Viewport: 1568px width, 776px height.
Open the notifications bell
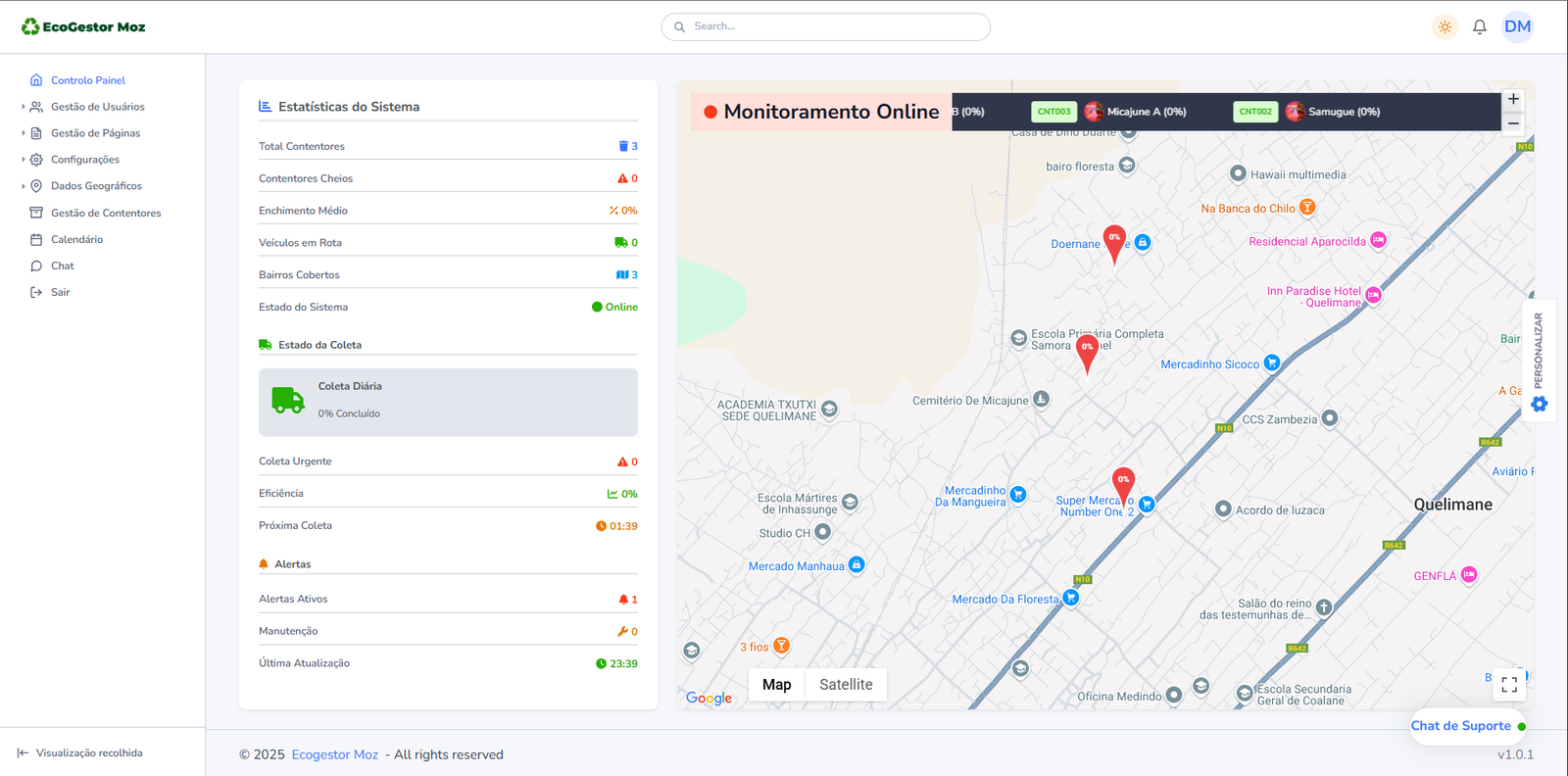click(1480, 27)
